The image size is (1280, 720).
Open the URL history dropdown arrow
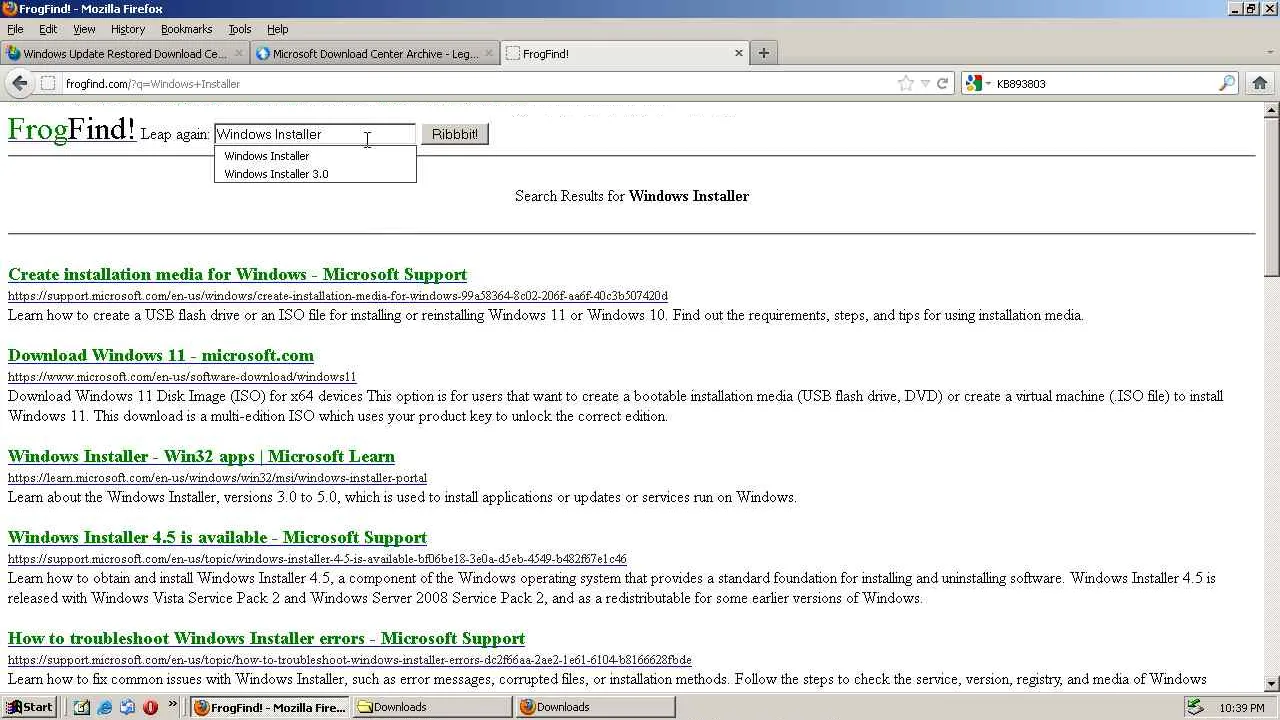pos(925,84)
